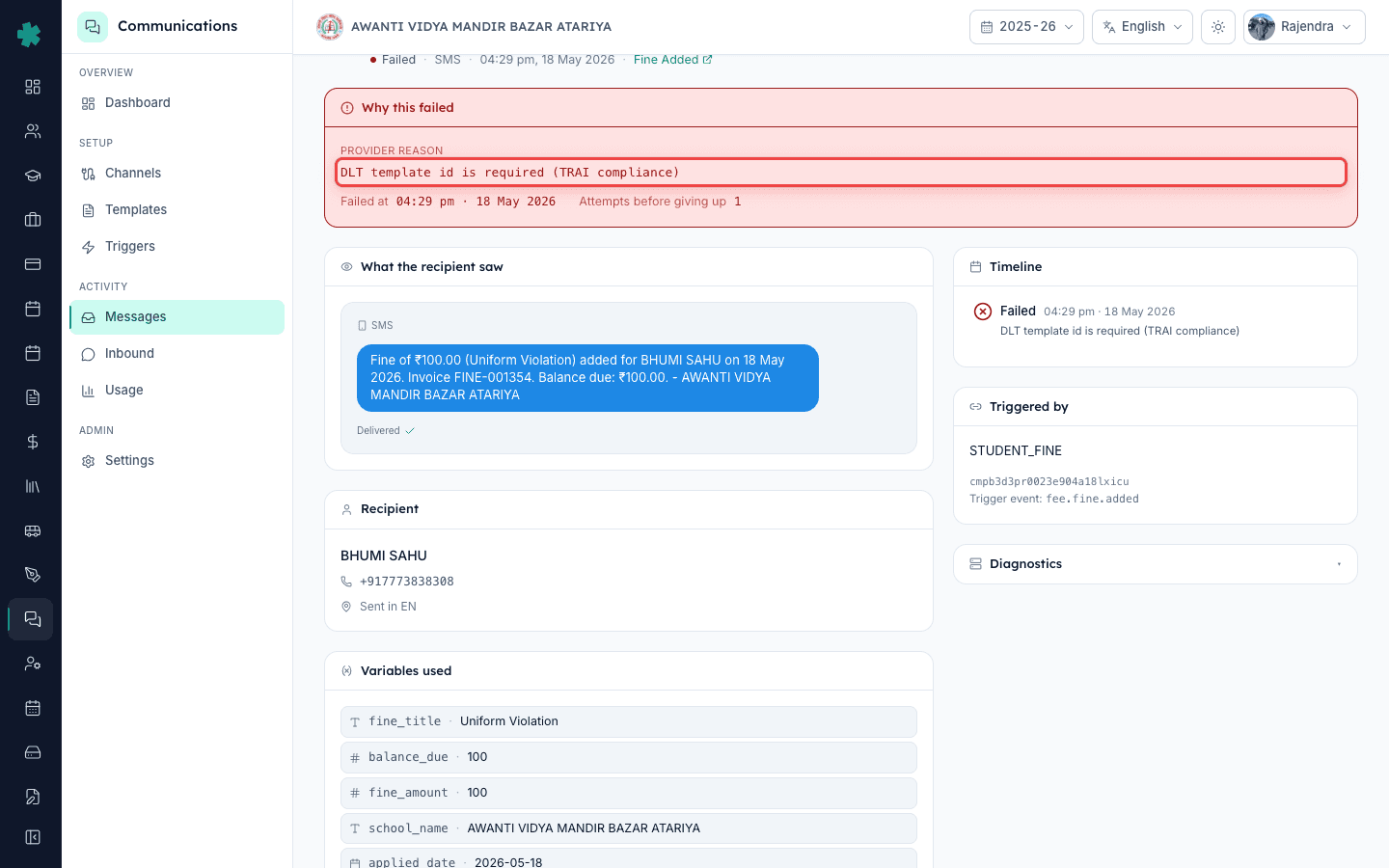Click the fine_title Uniform Violation variable row
The height and width of the screenshot is (868, 1389).
[629, 721]
